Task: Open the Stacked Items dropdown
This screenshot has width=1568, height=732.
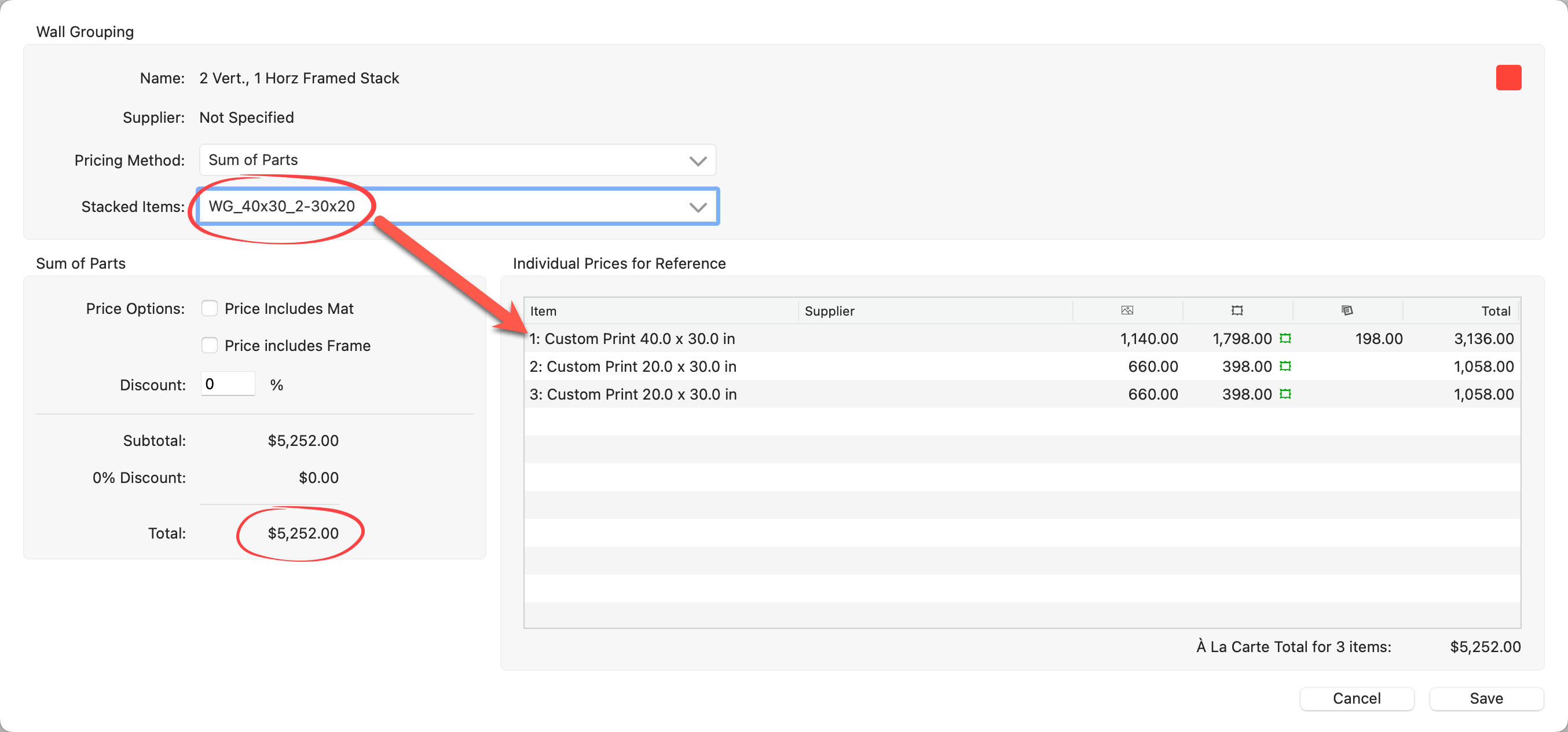Action: pyautogui.click(x=456, y=206)
